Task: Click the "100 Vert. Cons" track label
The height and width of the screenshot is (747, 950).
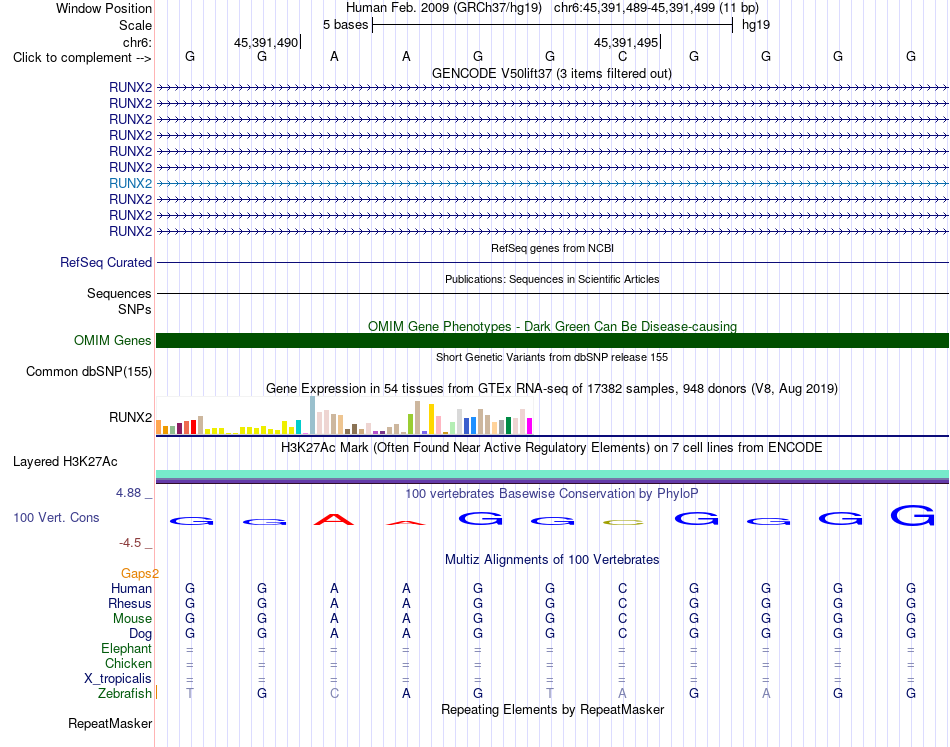Action: coord(56,517)
